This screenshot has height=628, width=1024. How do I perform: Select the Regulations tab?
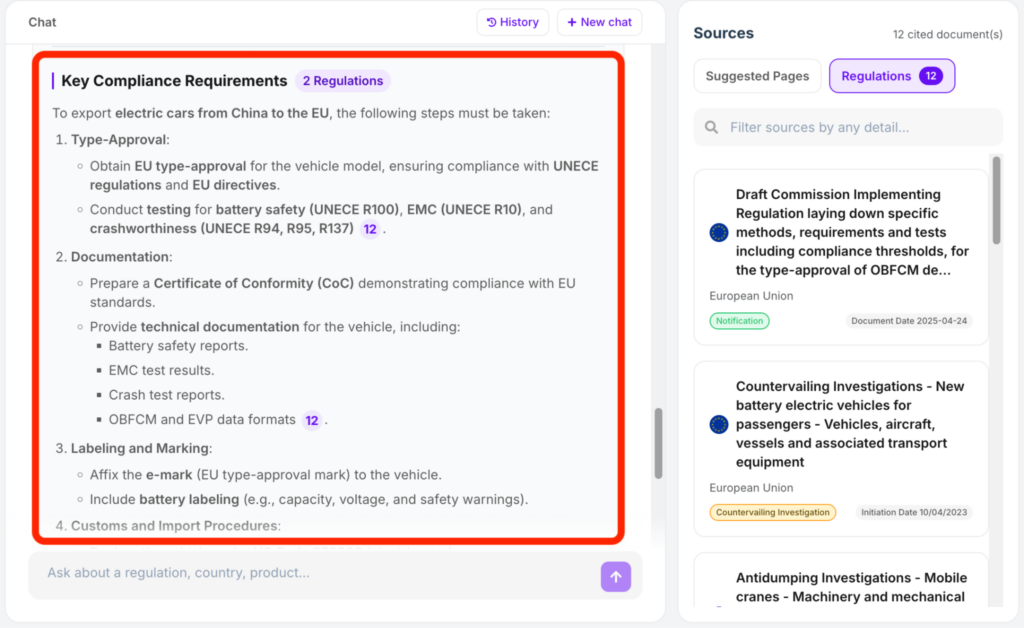tap(892, 76)
